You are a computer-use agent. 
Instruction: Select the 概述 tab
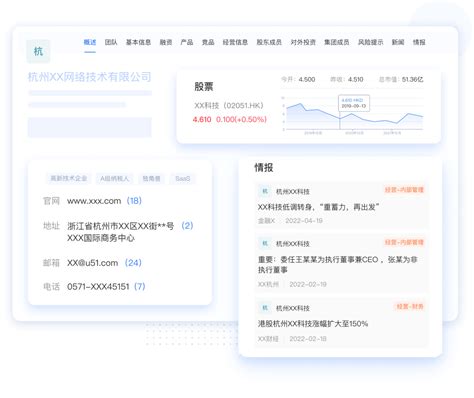pos(90,42)
